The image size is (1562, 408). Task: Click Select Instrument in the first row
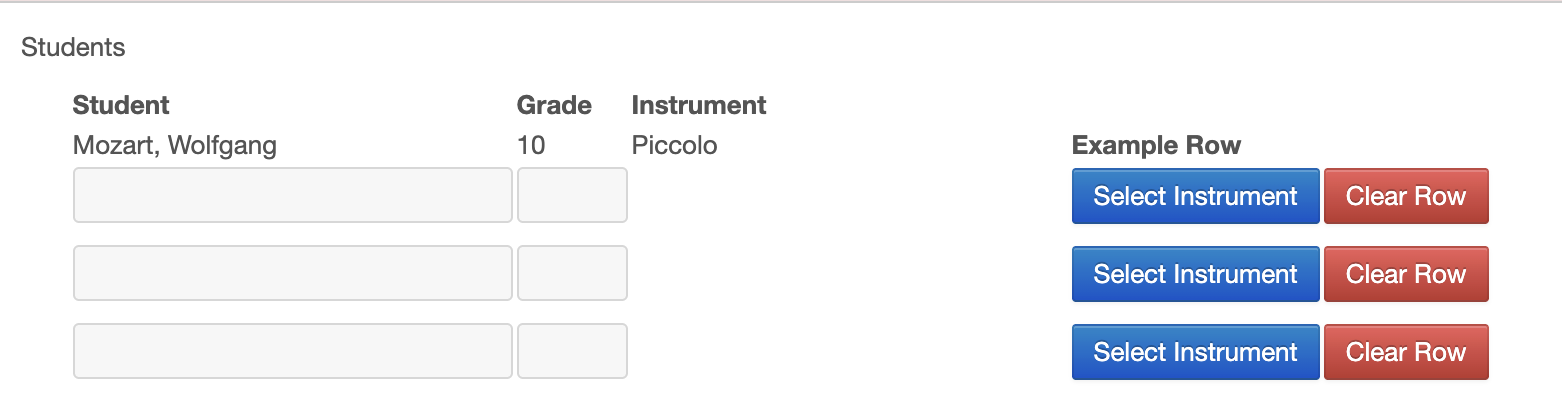pos(1195,196)
